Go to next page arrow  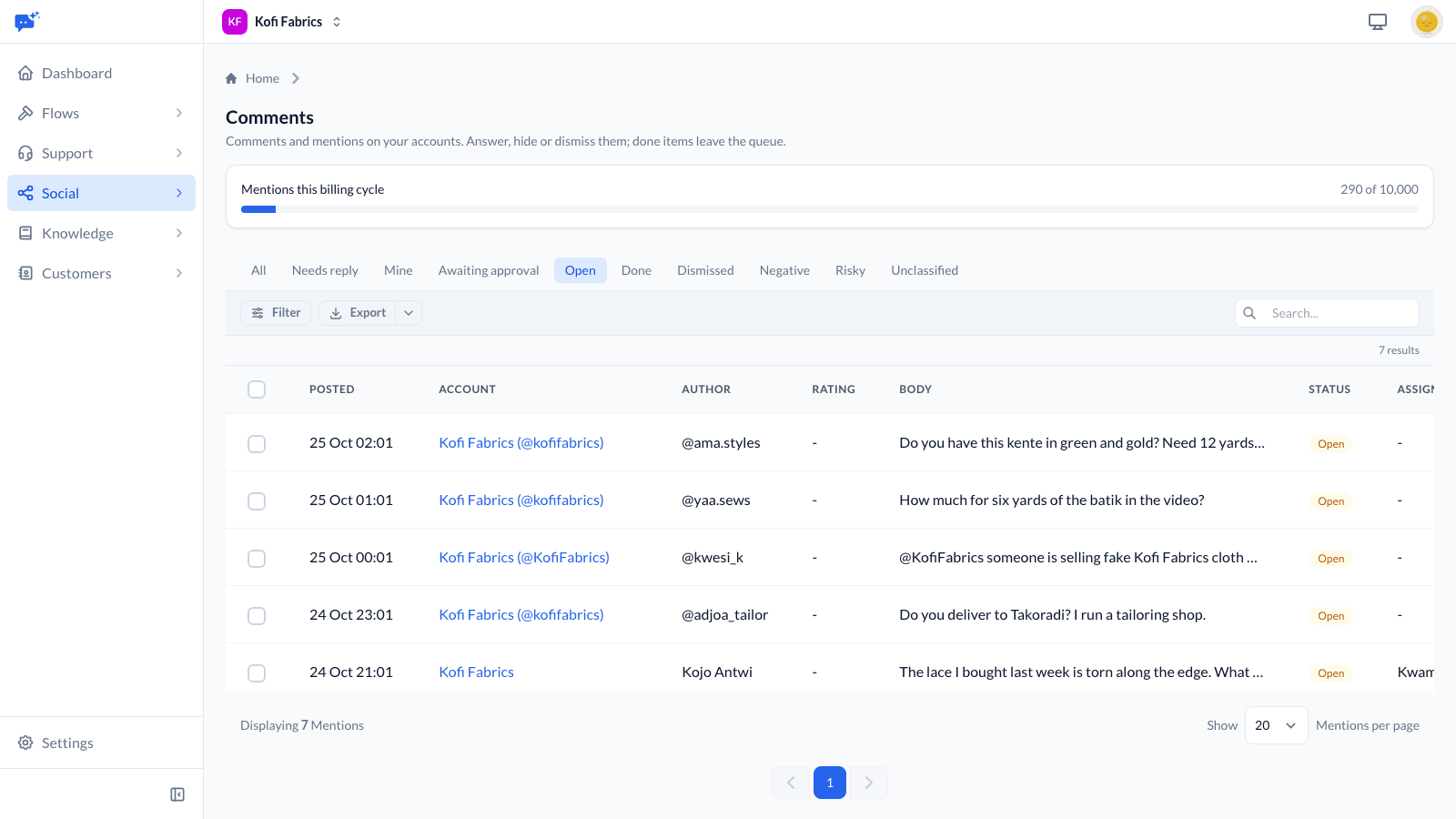869,783
